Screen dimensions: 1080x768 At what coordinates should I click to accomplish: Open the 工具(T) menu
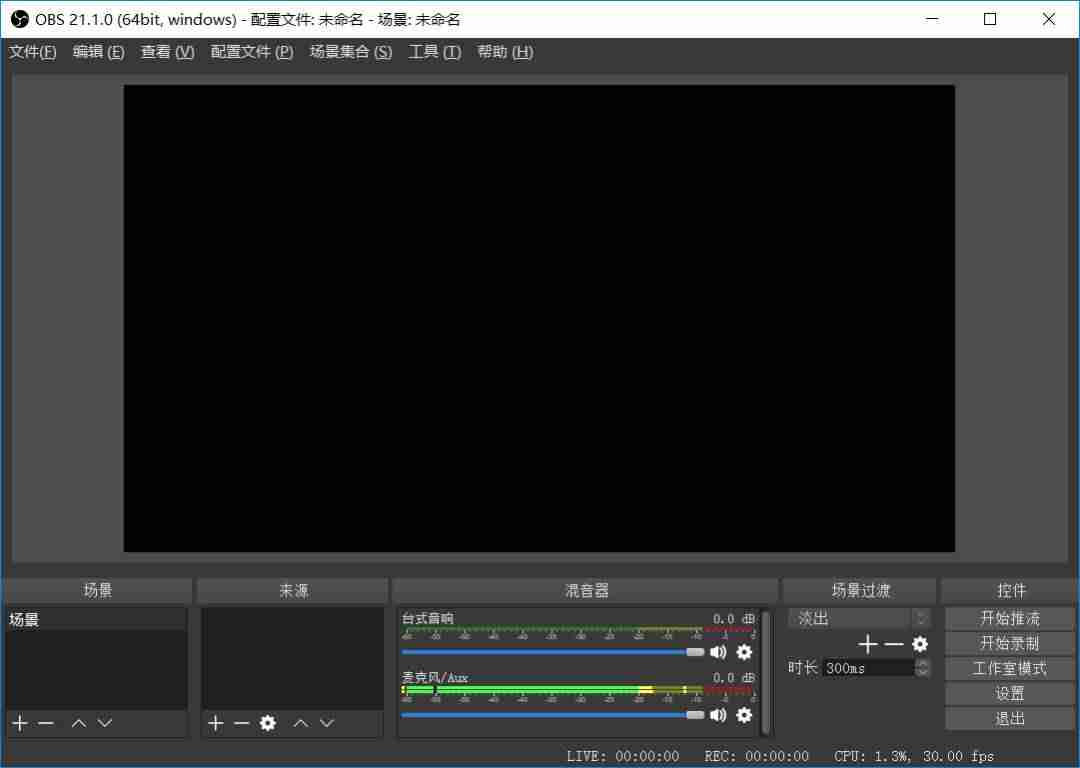435,52
